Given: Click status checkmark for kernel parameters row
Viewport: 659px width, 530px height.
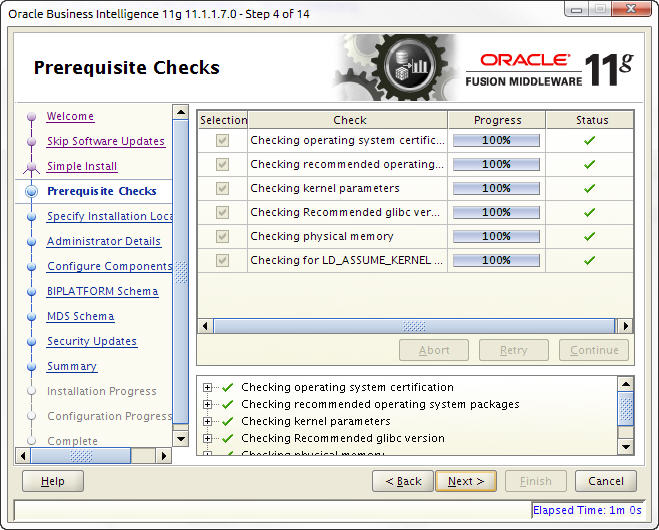Looking at the screenshot, I should pyautogui.click(x=590, y=188).
